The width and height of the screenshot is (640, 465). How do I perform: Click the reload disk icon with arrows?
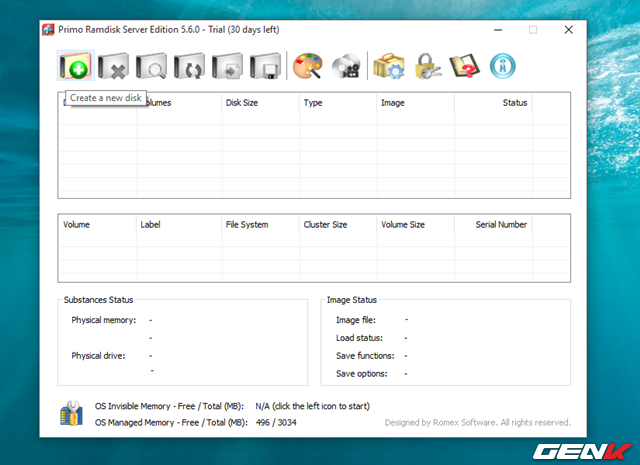click(189, 66)
